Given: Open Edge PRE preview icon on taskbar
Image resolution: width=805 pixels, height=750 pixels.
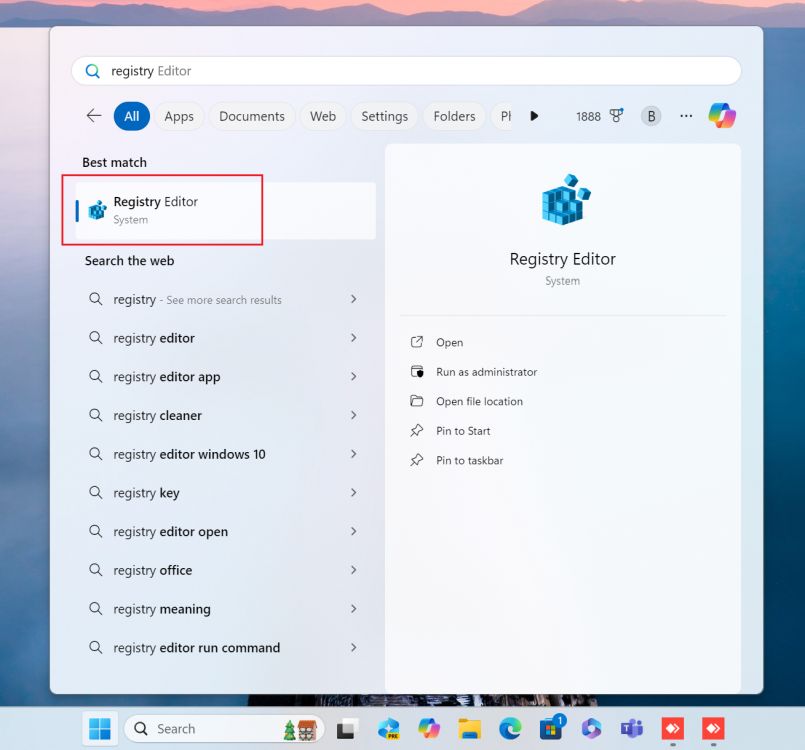Looking at the screenshot, I should (389, 729).
